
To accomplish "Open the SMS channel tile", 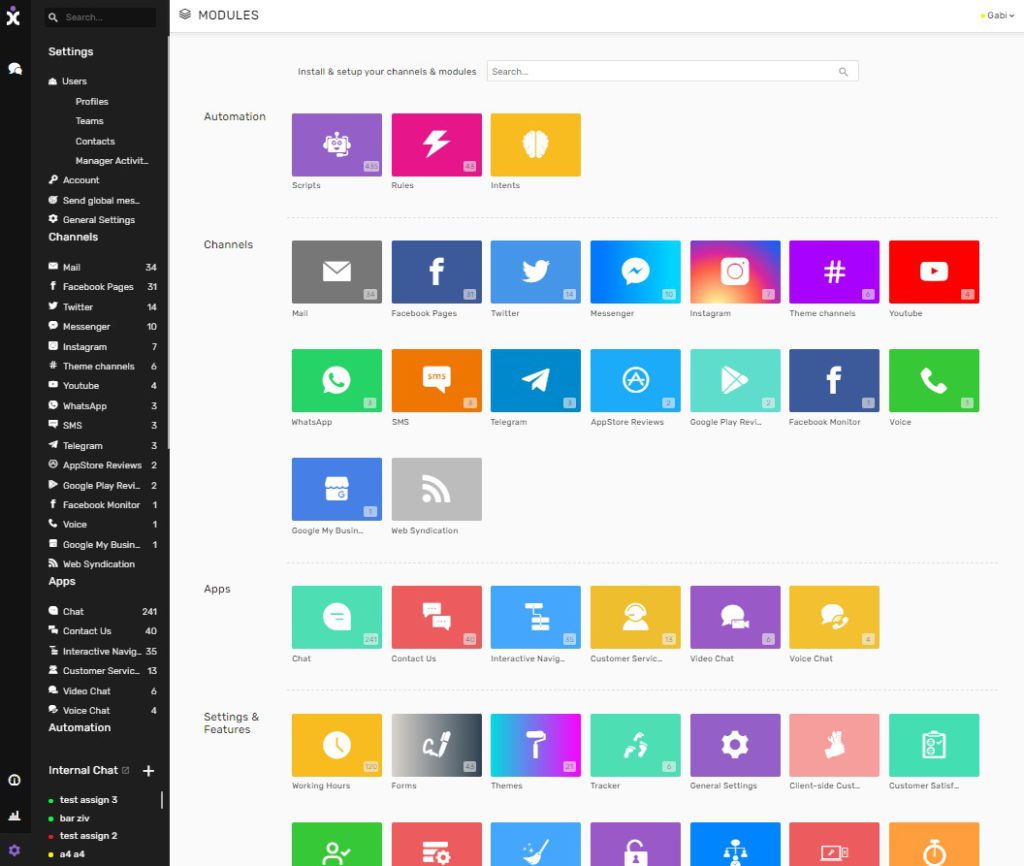I will [436, 380].
